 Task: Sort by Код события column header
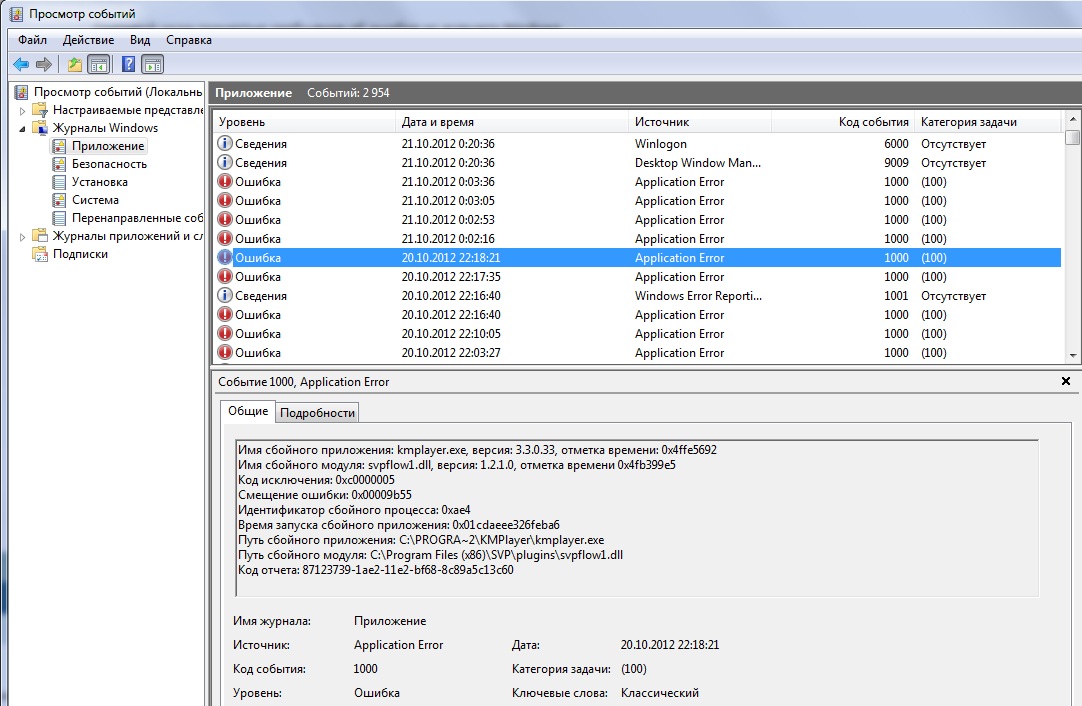point(843,122)
